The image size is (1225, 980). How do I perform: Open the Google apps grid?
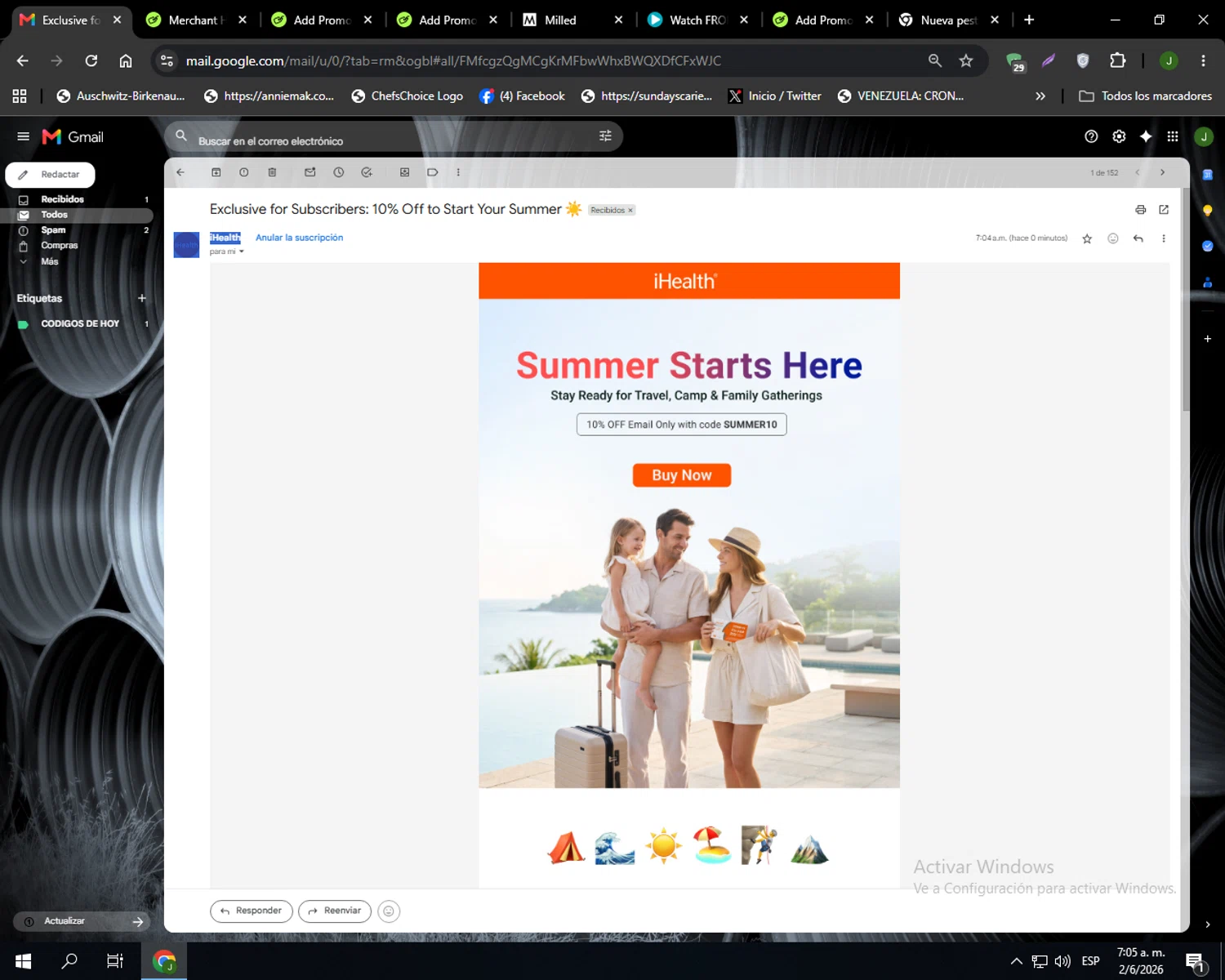pyautogui.click(x=1173, y=136)
